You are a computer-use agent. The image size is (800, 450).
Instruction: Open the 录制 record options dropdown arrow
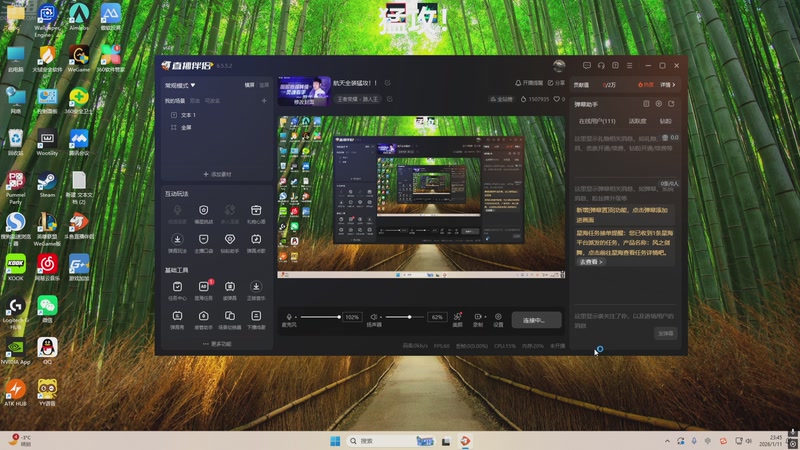point(485,317)
